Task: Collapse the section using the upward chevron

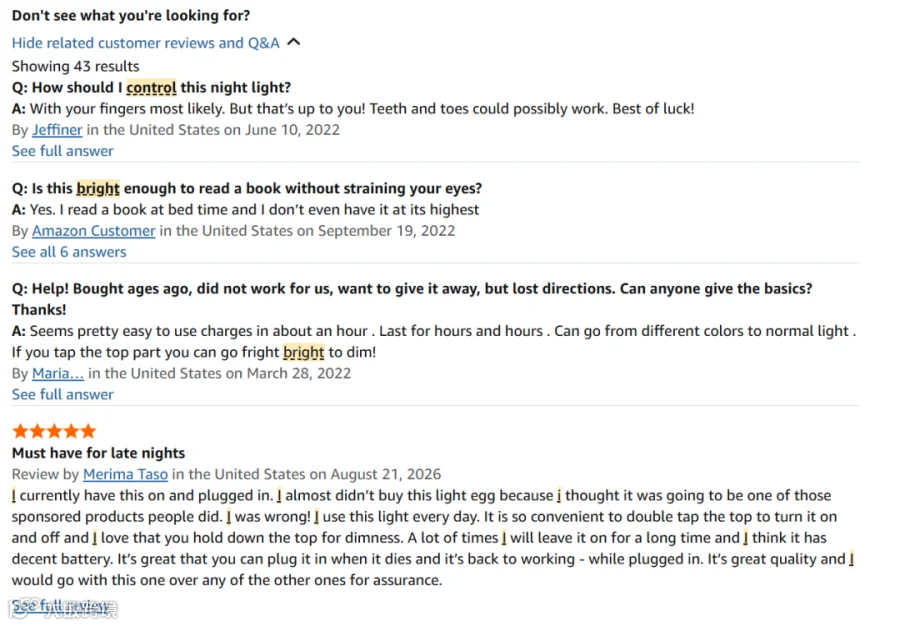Action: point(293,42)
